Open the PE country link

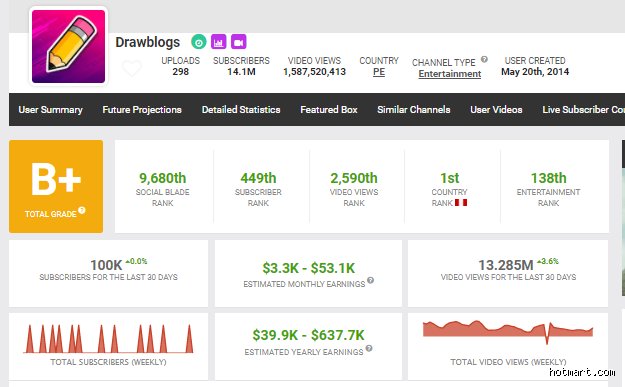[379, 72]
